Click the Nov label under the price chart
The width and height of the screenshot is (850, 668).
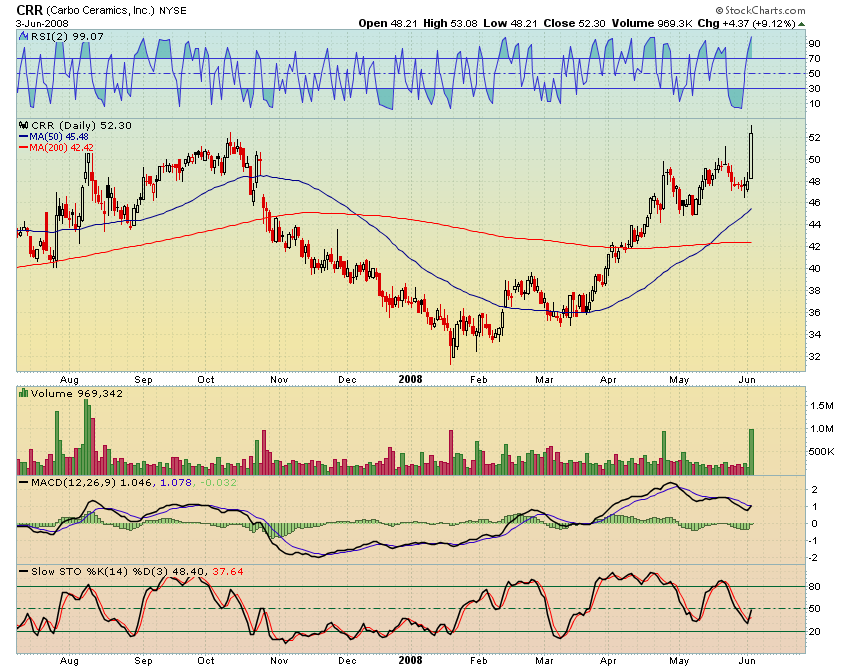pyautogui.click(x=279, y=380)
